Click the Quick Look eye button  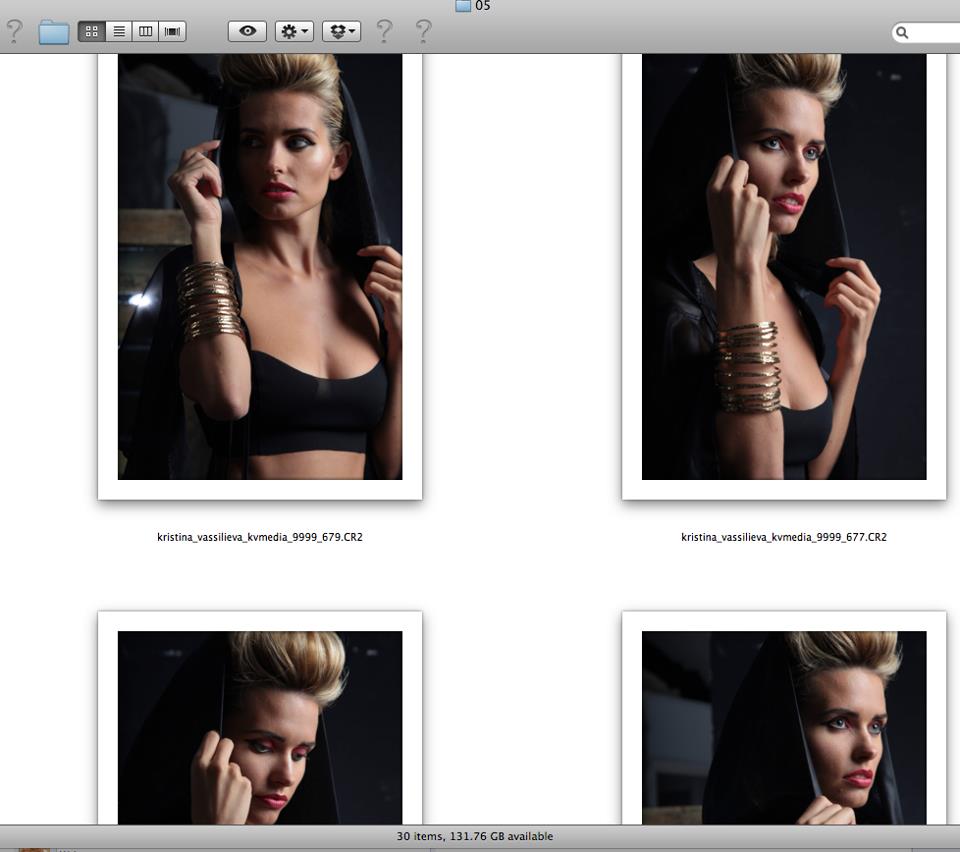point(247,31)
